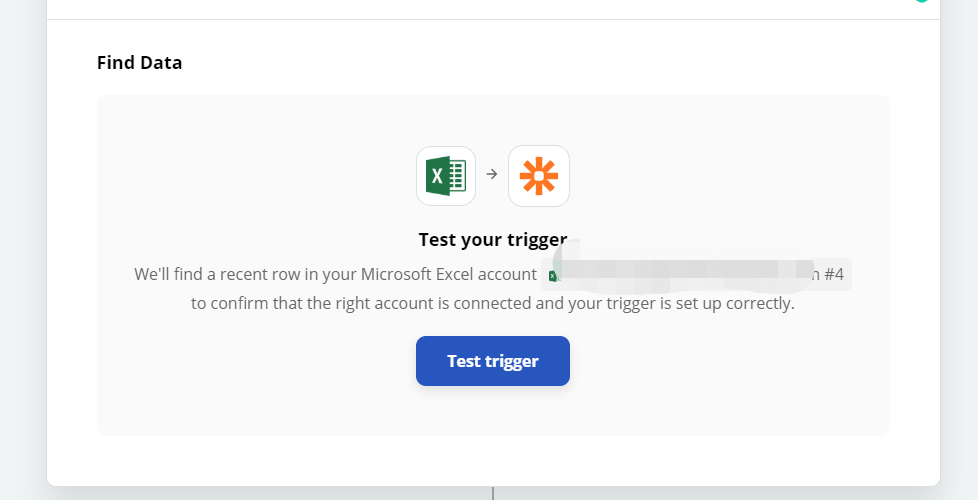The image size is (978, 500).
Task: Click the word 'trigger' in the heading
Action: coord(536,239)
